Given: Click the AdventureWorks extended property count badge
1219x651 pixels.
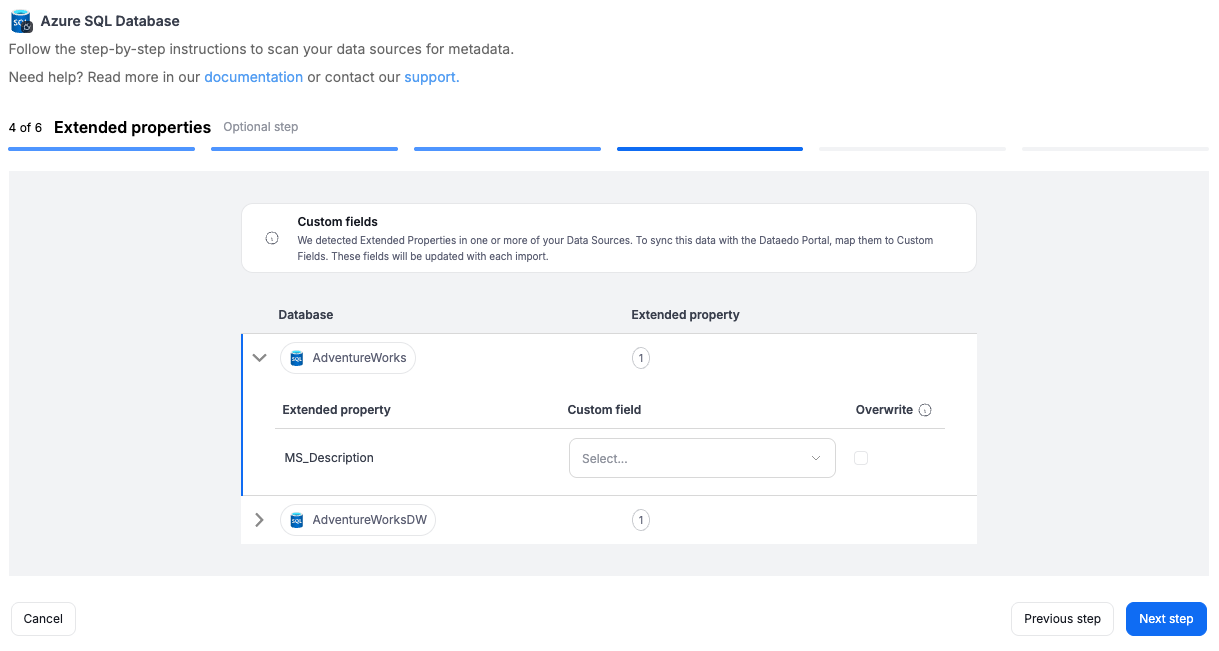Looking at the screenshot, I should tap(641, 358).
